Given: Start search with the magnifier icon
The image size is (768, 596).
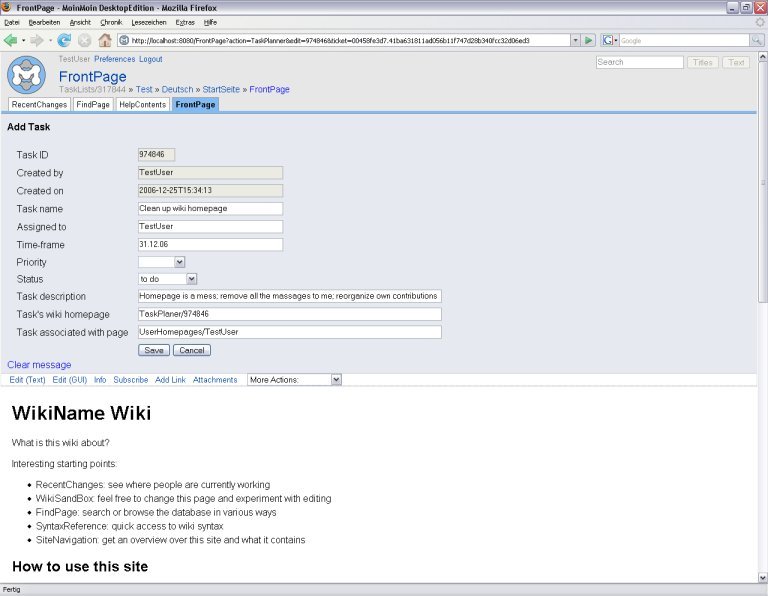Looking at the screenshot, I should [x=756, y=40].
